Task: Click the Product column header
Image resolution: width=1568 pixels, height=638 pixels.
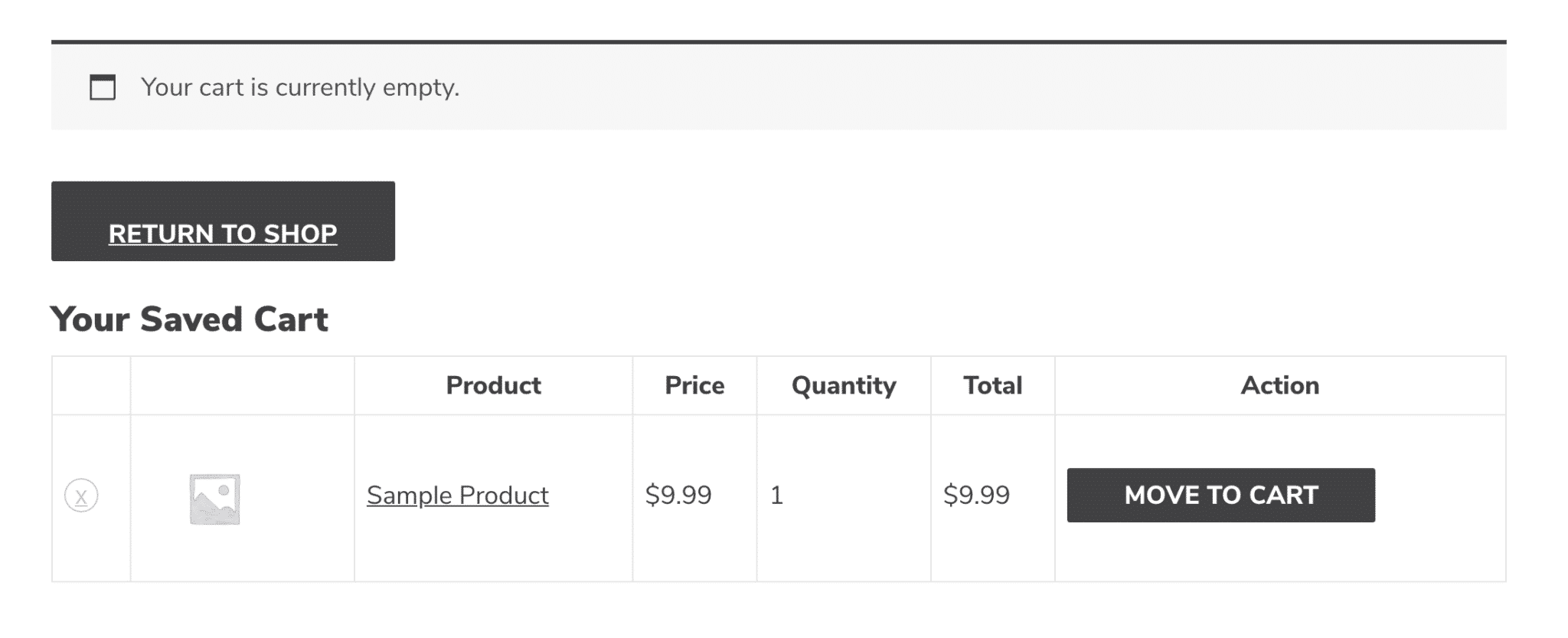Action: tap(493, 385)
